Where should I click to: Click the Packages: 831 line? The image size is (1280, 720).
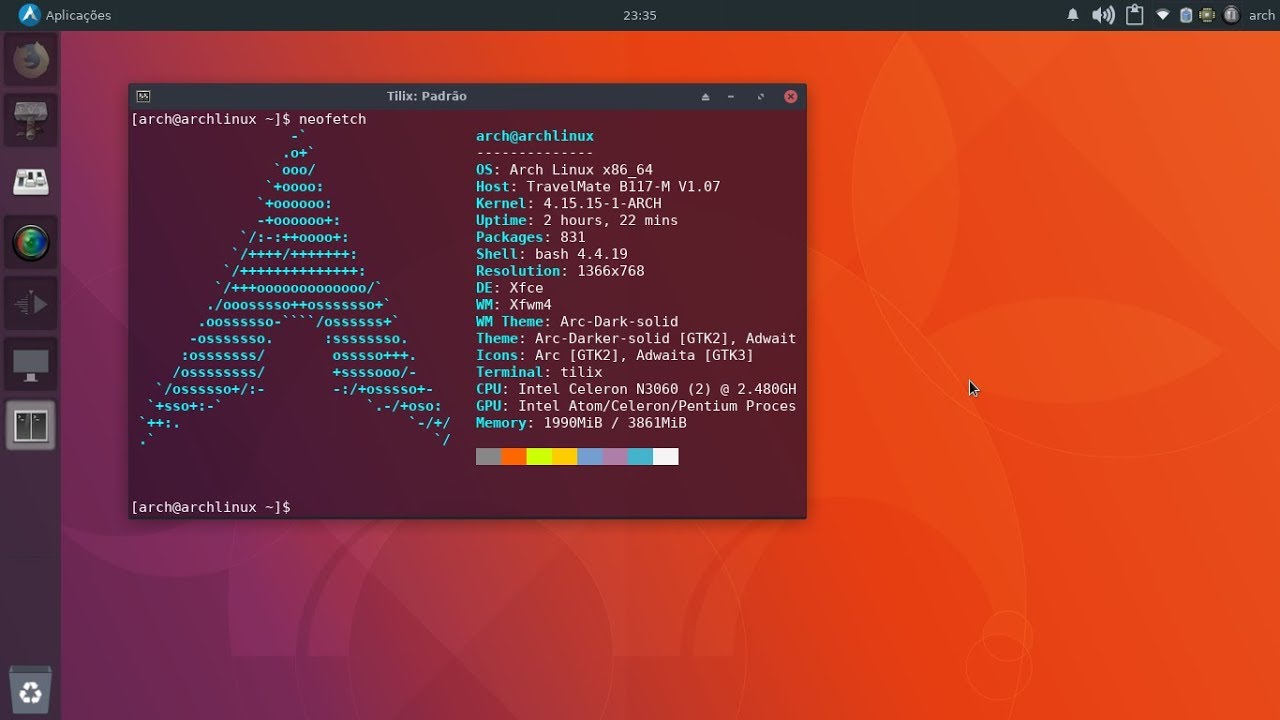531,238
